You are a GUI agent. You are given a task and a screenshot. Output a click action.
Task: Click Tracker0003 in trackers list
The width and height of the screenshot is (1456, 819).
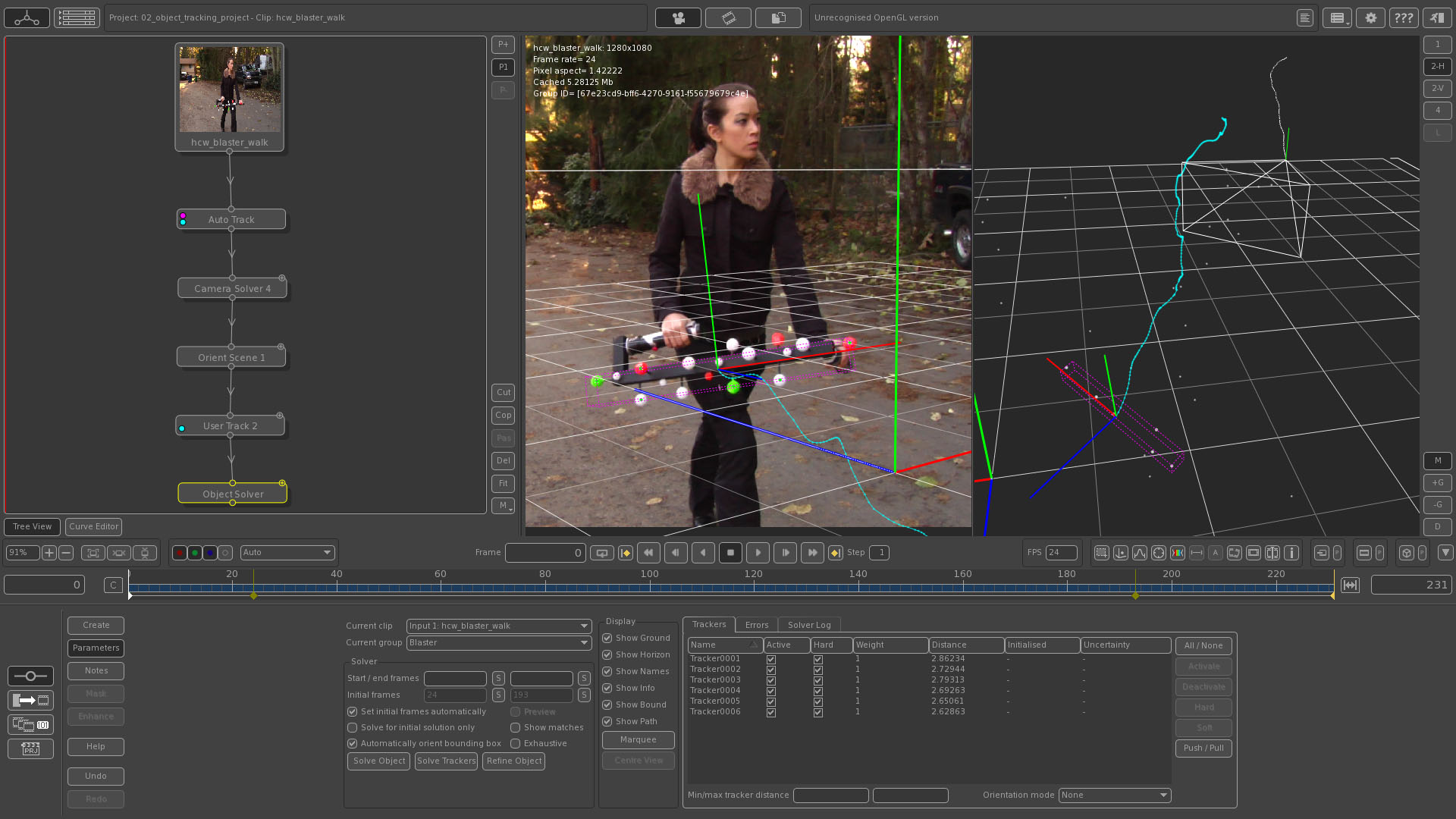click(715, 679)
